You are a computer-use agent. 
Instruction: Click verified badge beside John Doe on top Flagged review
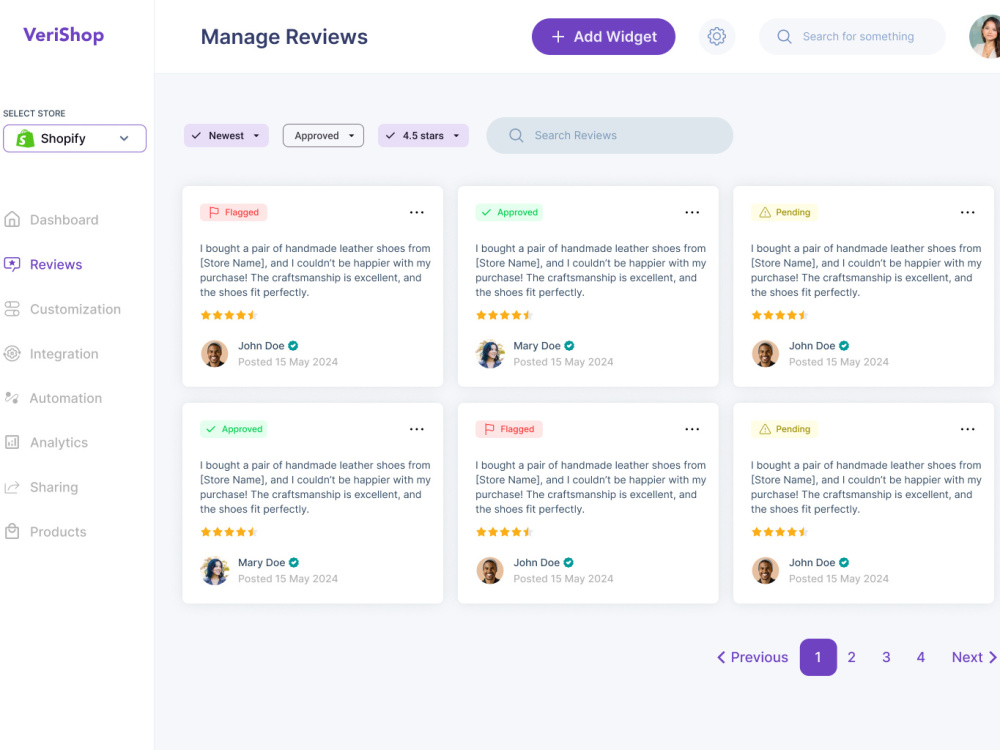pyautogui.click(x=293, y=346)
